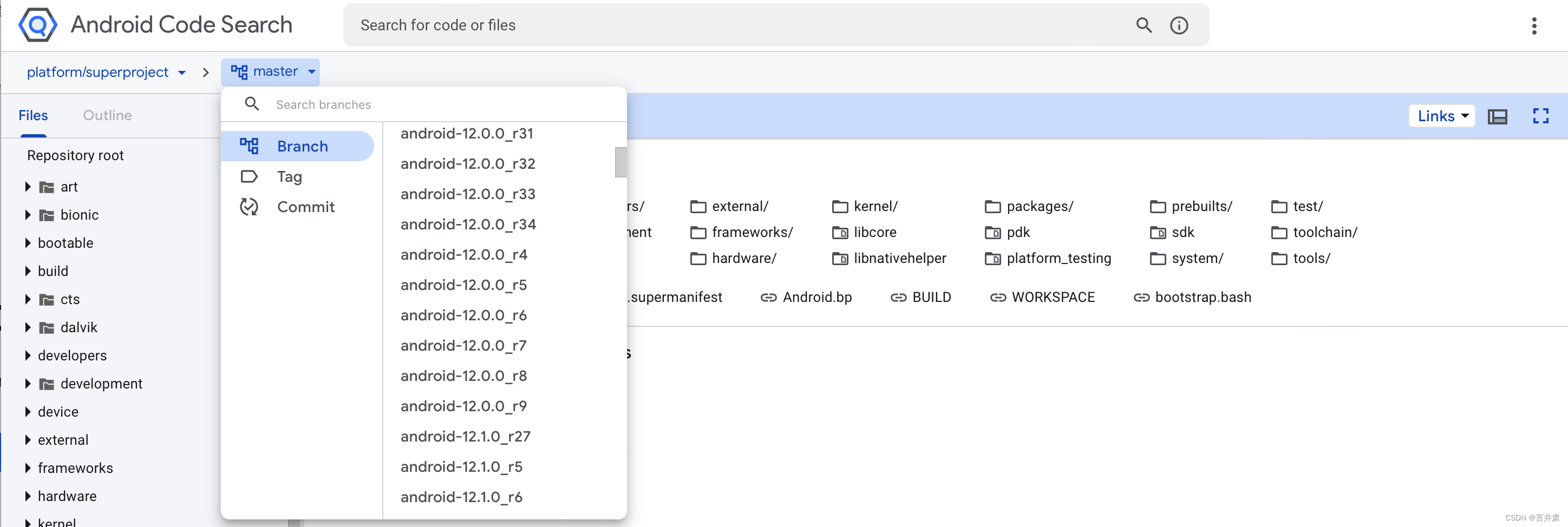
Task: Click the branch list scrollbar thumb
Action: 620,162
